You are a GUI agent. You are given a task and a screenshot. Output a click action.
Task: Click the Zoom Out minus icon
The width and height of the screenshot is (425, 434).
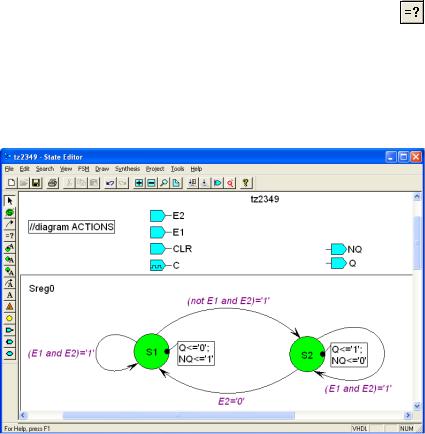point(151,183)
